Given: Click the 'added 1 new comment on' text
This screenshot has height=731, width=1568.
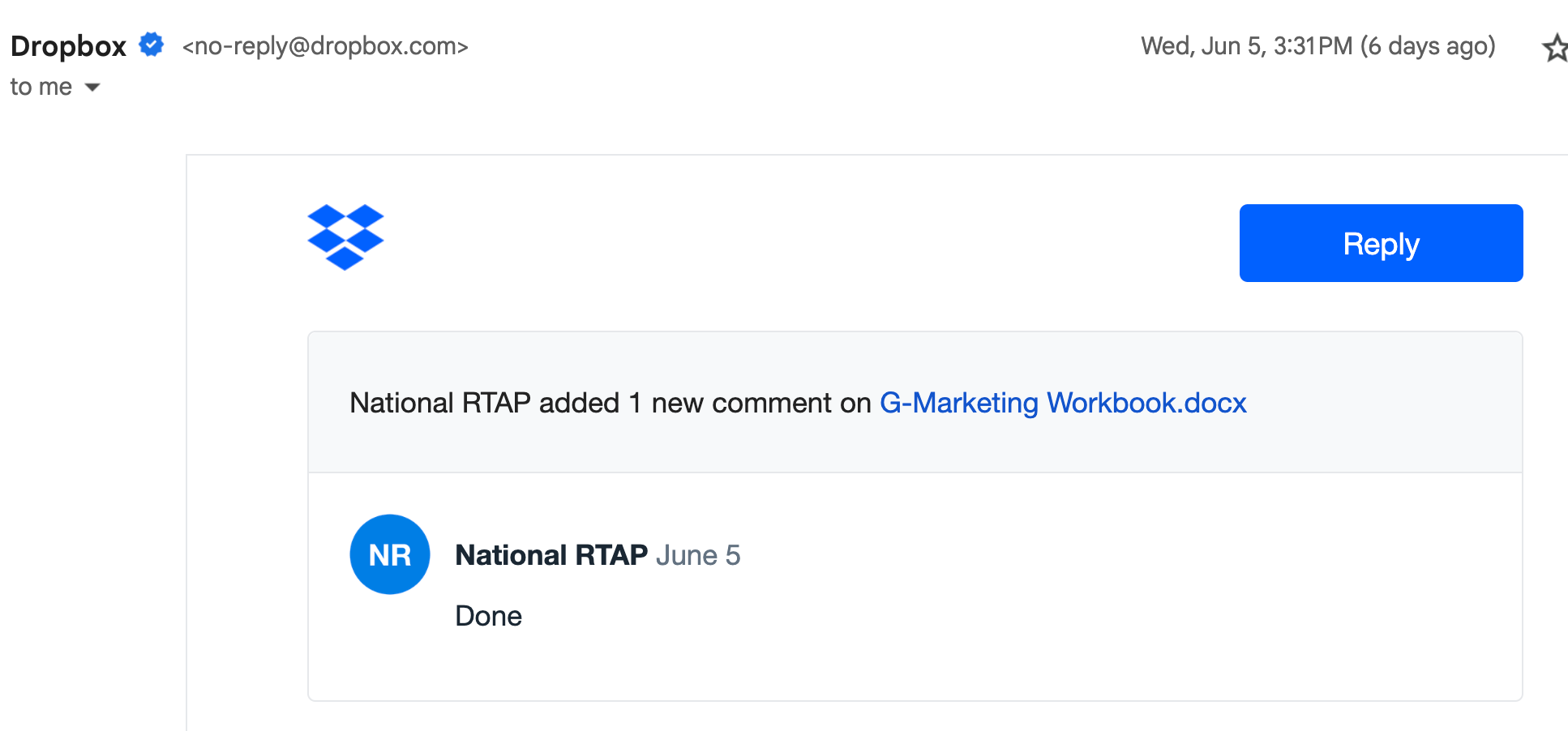Looking at the screenshot, I should click(x=705, y=403).
